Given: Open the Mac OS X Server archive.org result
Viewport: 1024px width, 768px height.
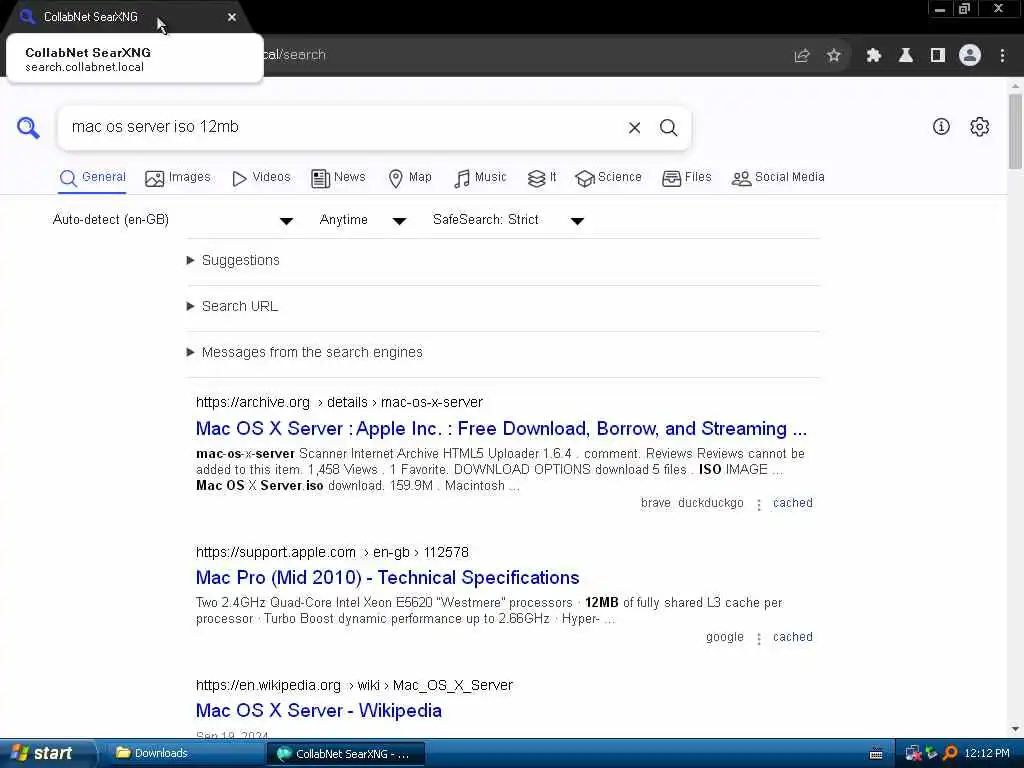Looking at the screenshot, I should click(502, 429).
